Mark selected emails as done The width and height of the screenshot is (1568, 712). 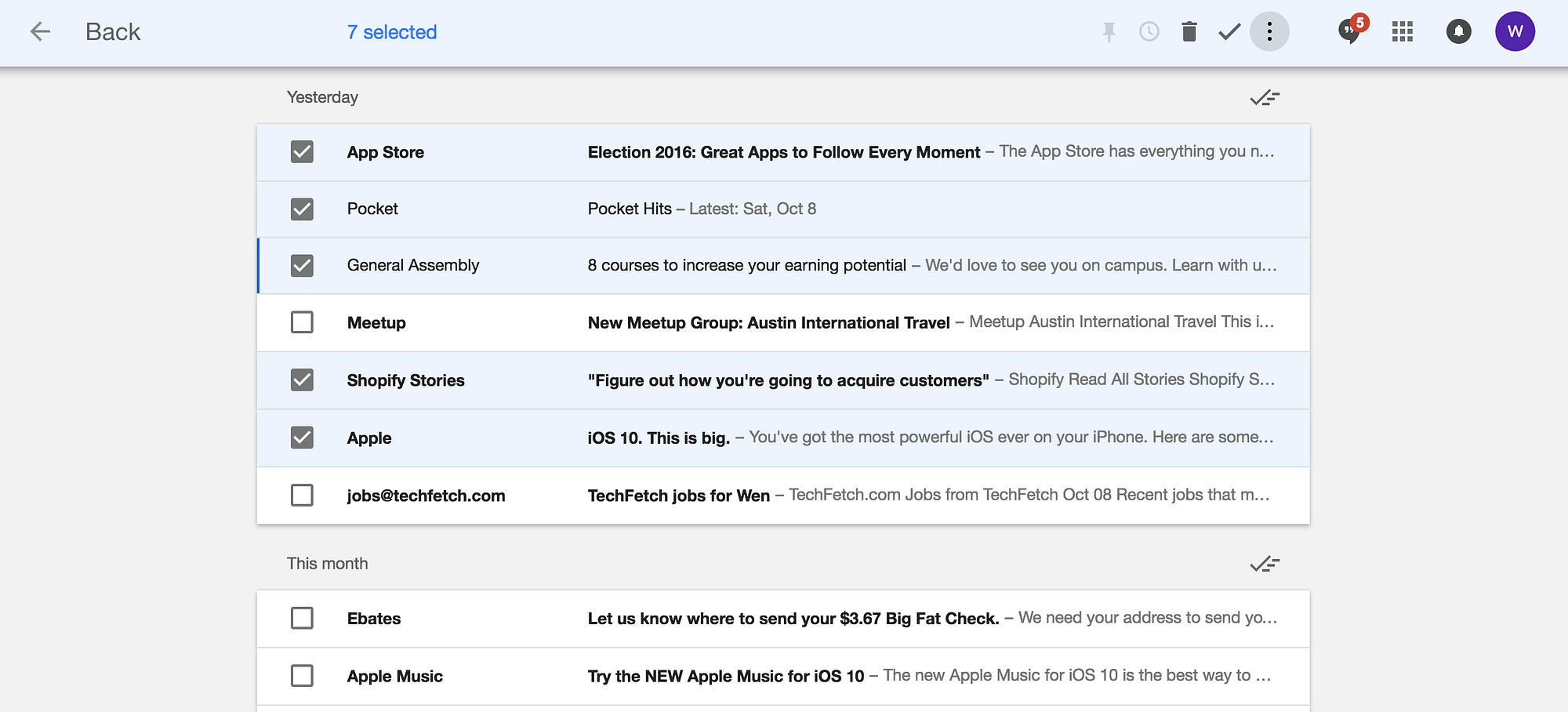tap(1229, 32)
